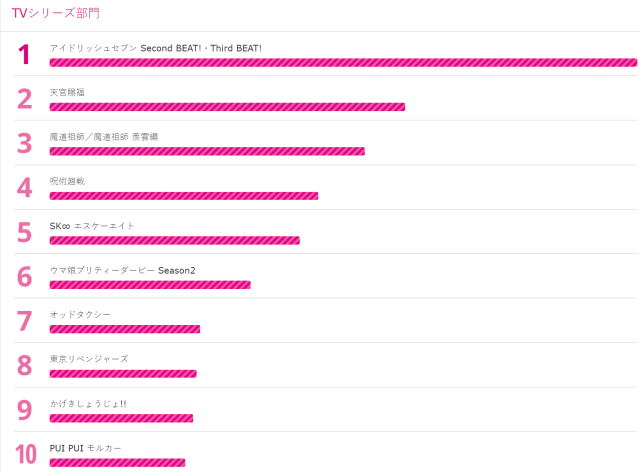Image resolution: width=640 pixels, height=473 pixels.
Task: Click the striped vote bar under アイドリッシュセブン
Action: pyautogui.click(x=343, y=62)
